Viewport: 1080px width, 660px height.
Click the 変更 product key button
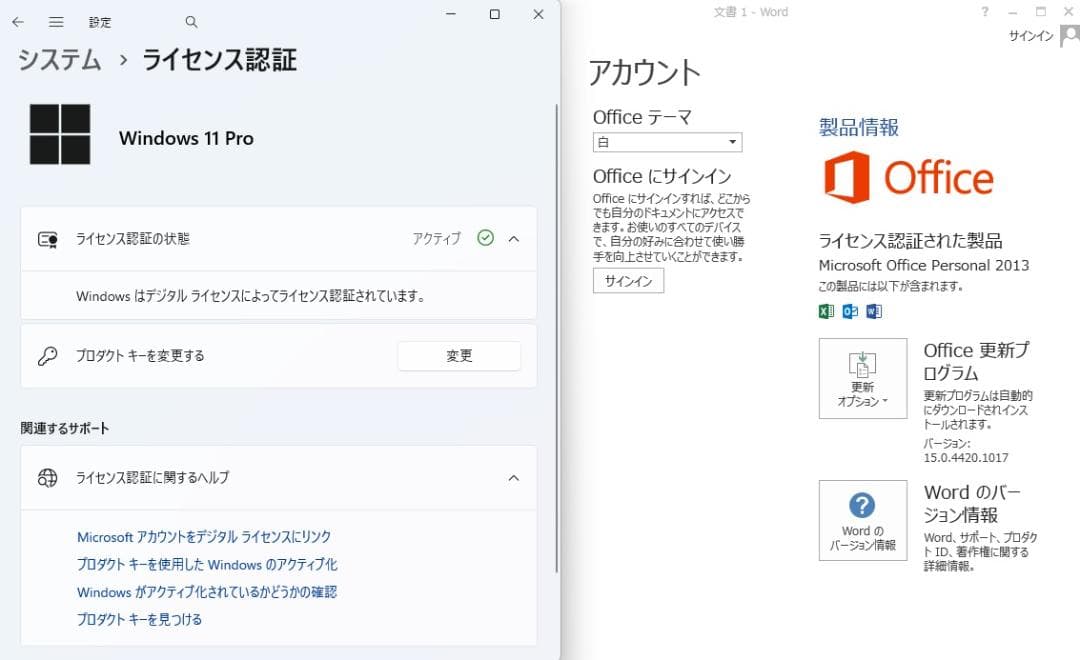coord(459,355)
